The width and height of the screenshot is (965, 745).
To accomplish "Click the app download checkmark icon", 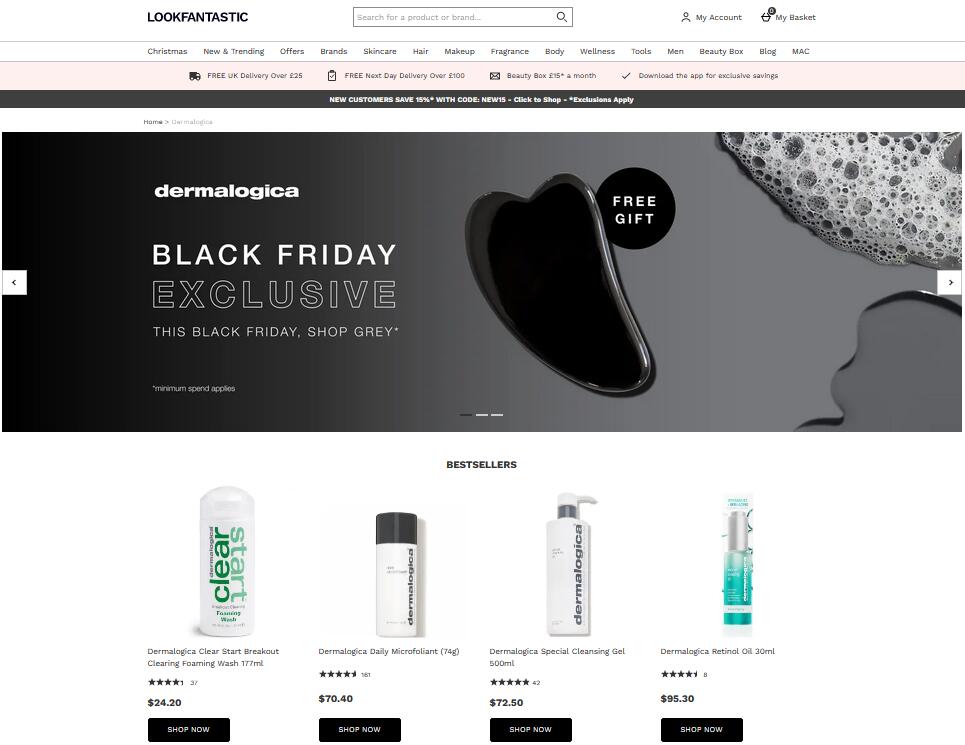I will (626, 76).
